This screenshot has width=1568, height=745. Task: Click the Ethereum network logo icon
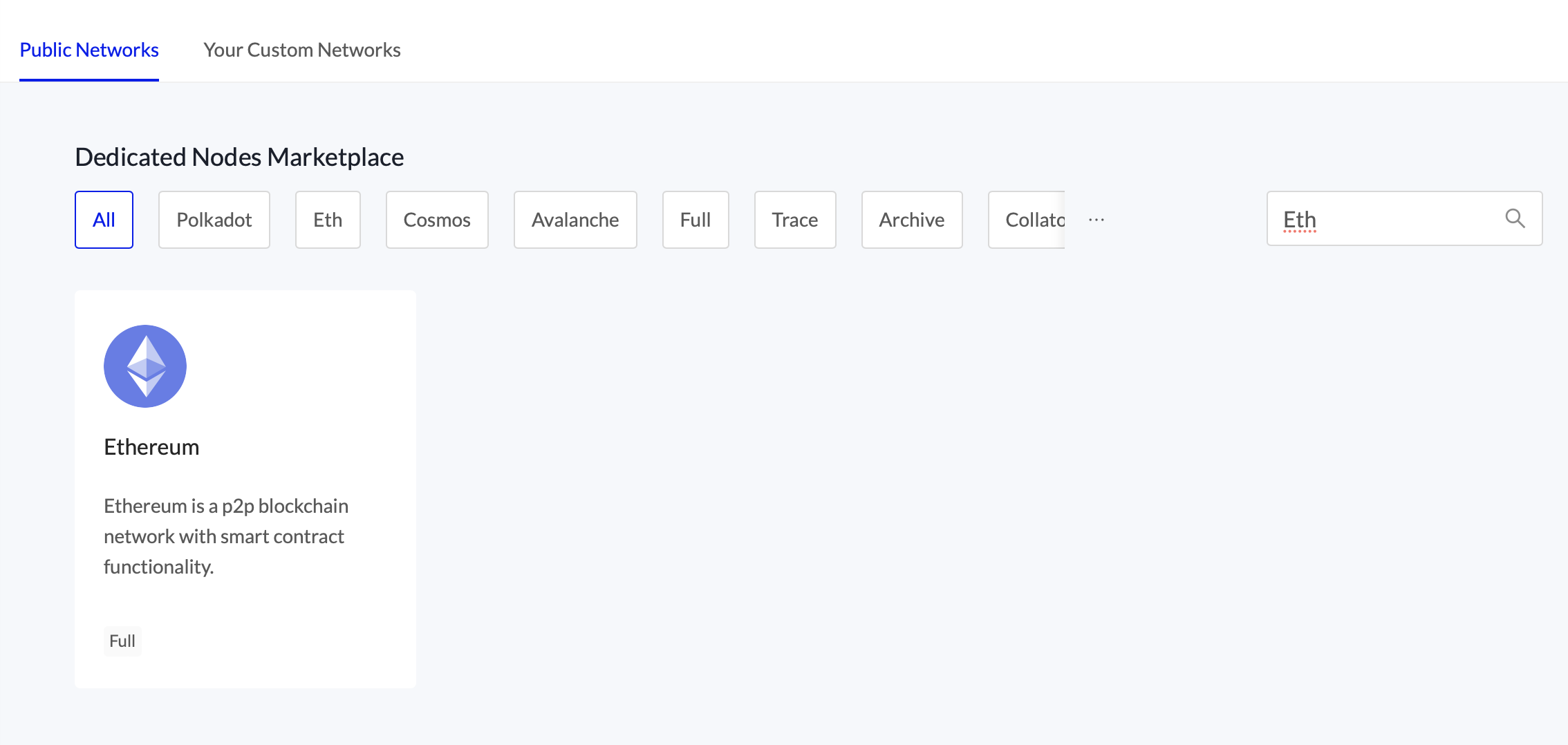coord(144,366)
